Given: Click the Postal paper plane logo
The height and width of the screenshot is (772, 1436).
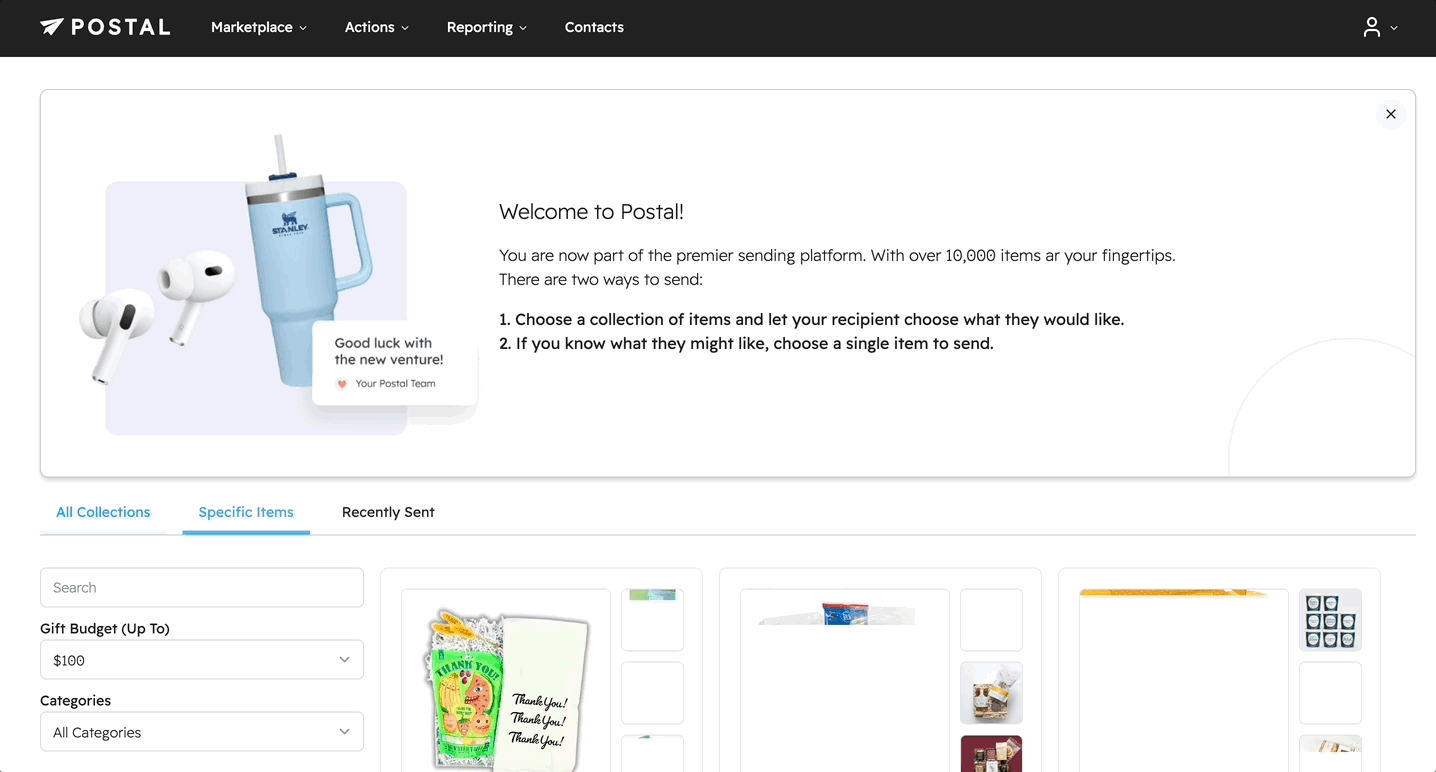Looking at the screenshot, I should point(52,27).
